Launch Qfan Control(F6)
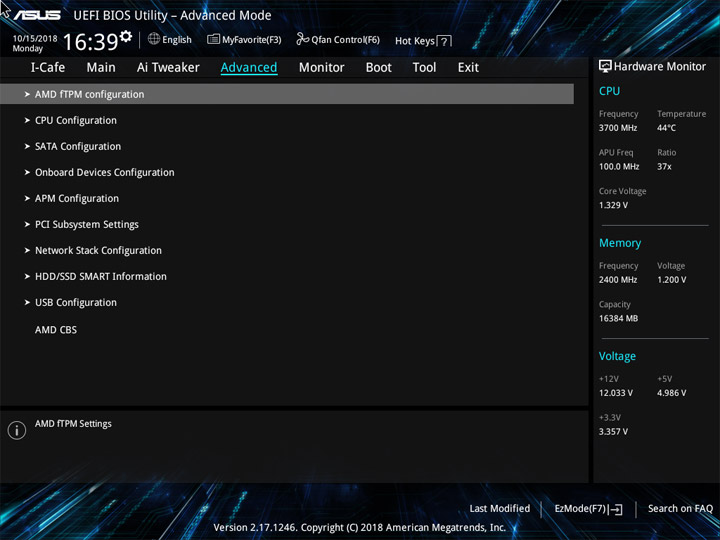The image size is (720, 540). (x=345, y=40)
